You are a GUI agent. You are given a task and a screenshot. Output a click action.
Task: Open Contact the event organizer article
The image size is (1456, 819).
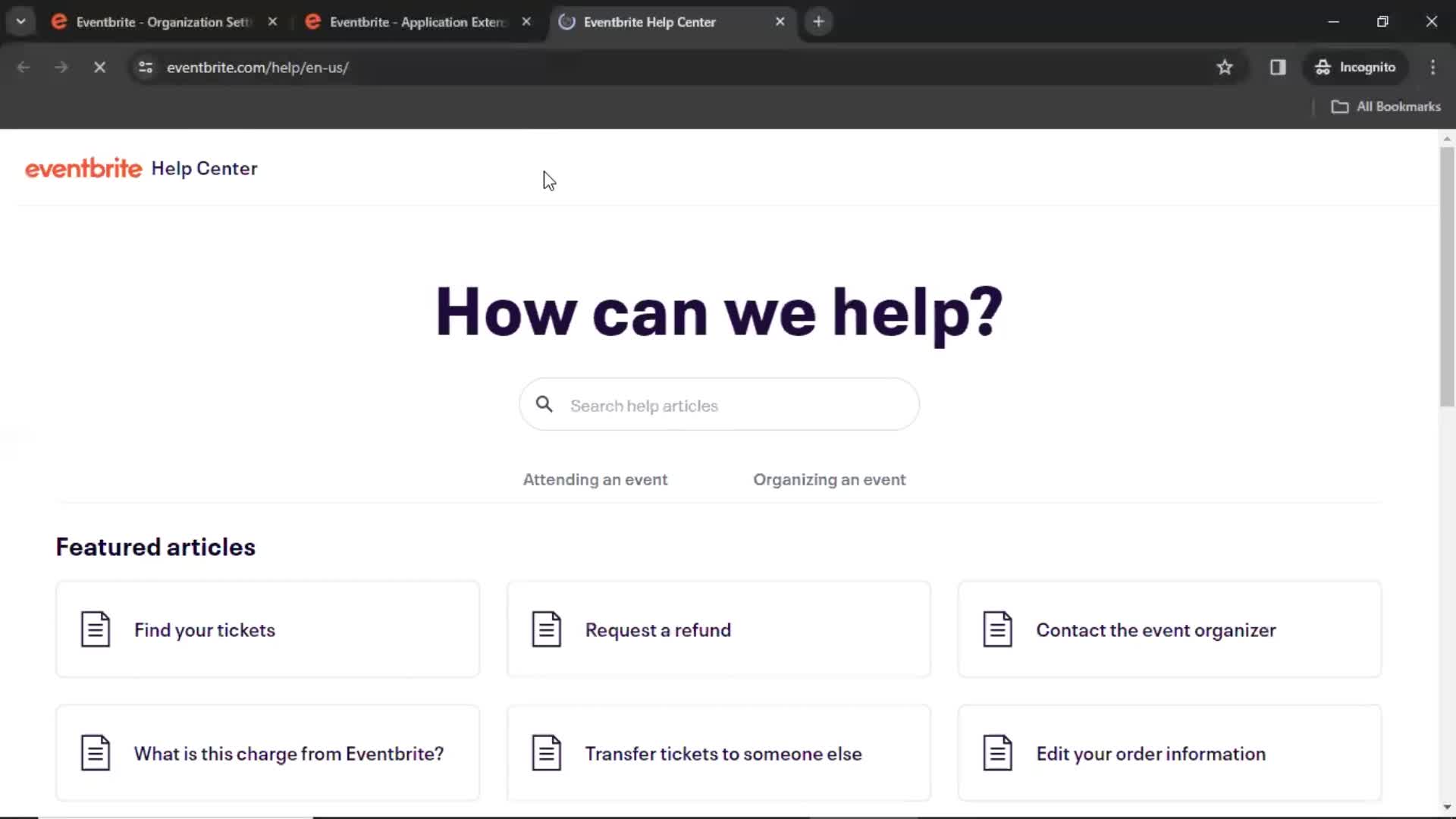pyautogui.click(x=1169, y=629)
